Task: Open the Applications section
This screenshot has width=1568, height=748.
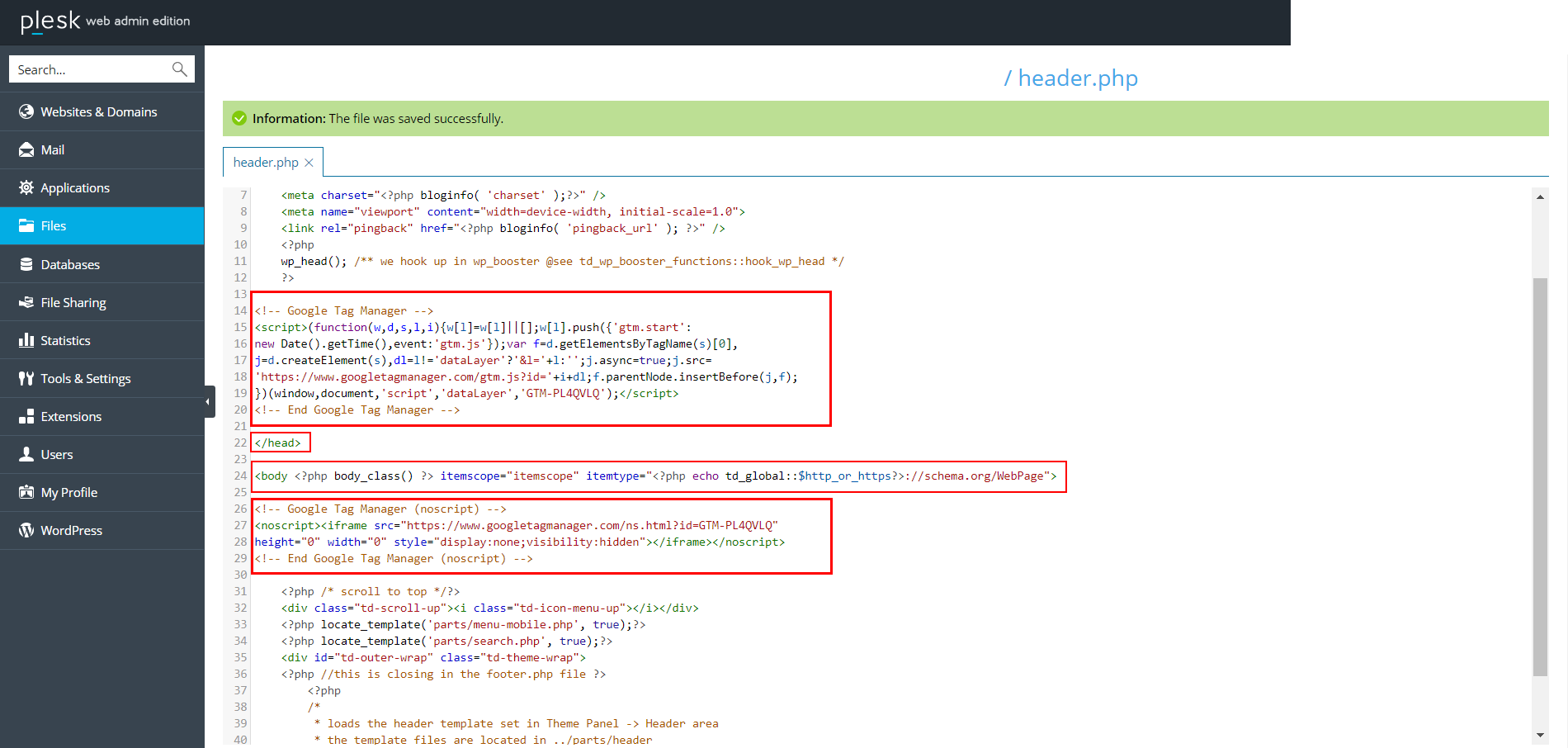Action: pyautogui.click(x=102, y=187)
